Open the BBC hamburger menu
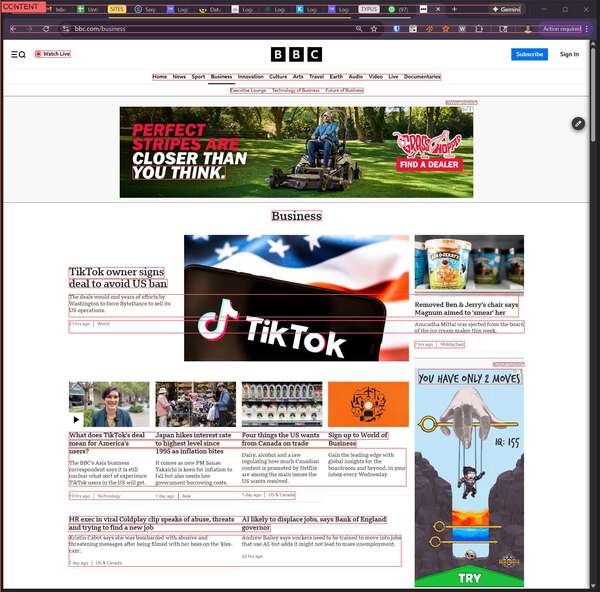 point(14,54)
